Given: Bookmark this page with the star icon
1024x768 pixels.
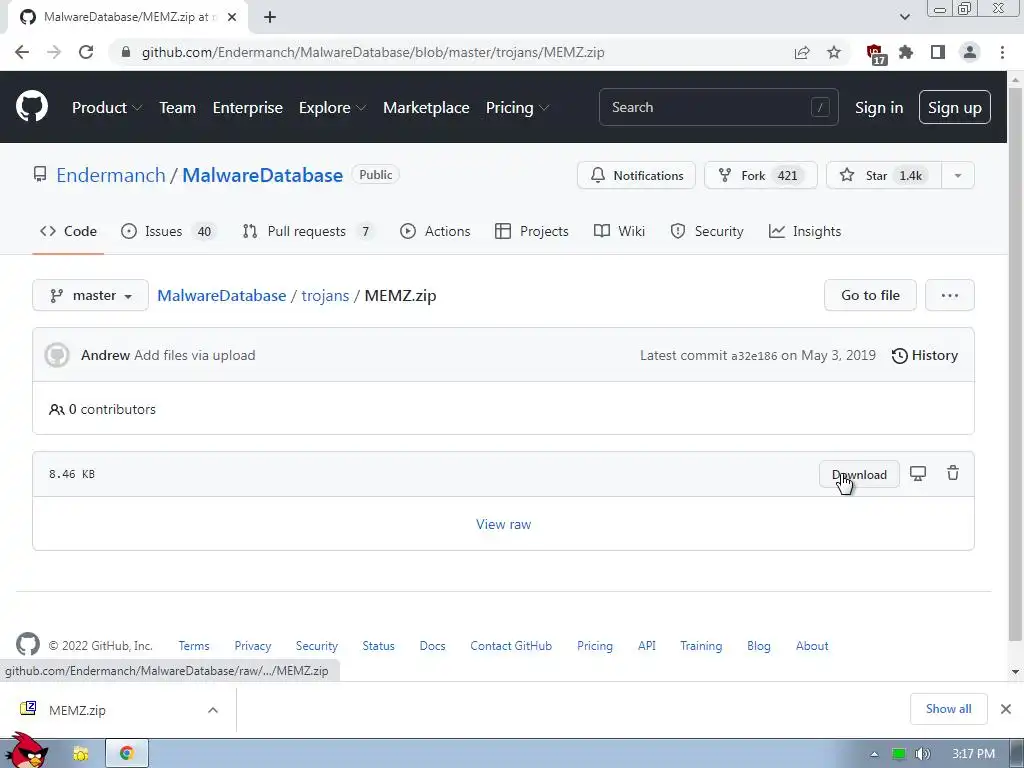Looking at the screenshot, I should point(834,52).
